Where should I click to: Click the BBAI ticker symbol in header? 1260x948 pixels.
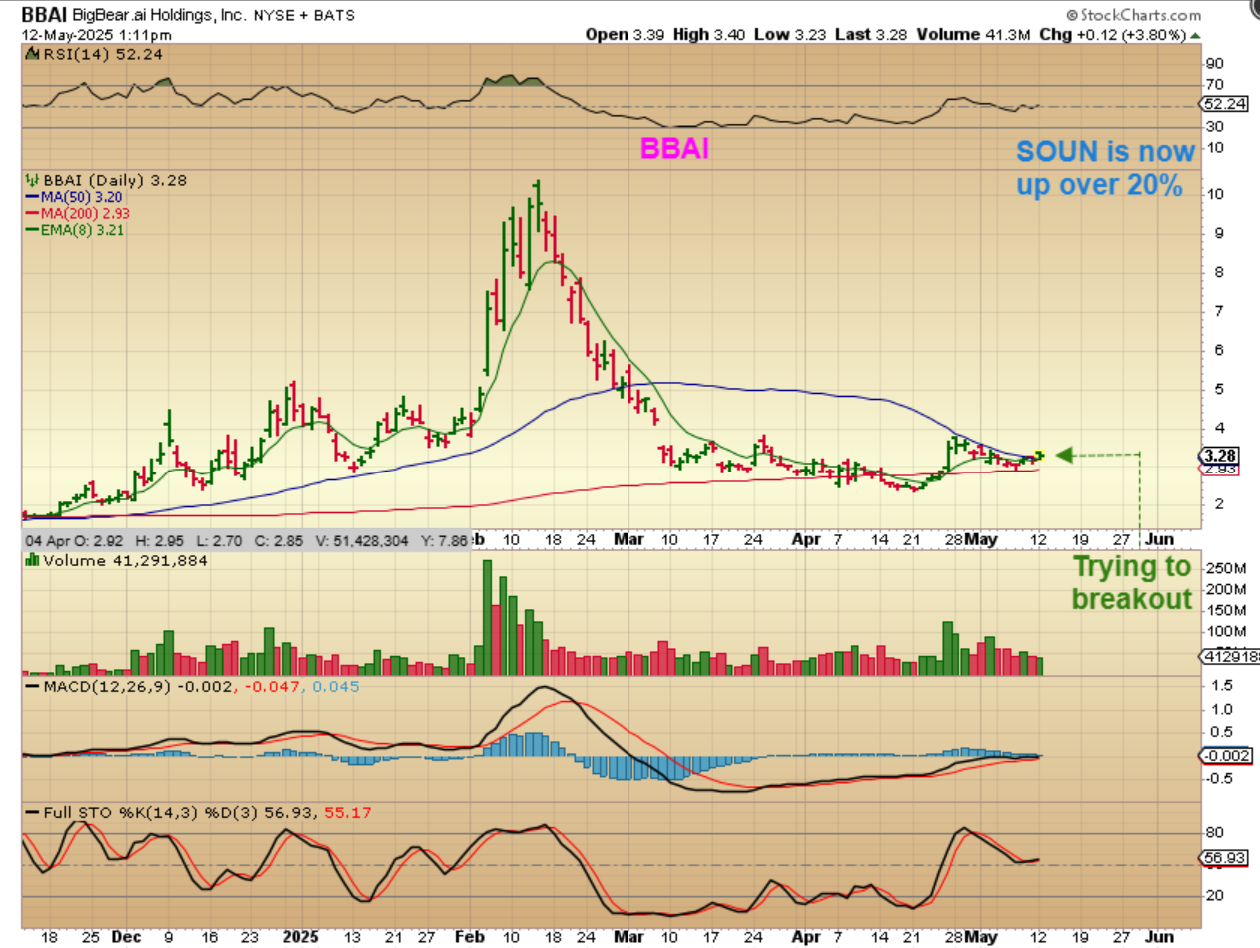pos(45,16)
